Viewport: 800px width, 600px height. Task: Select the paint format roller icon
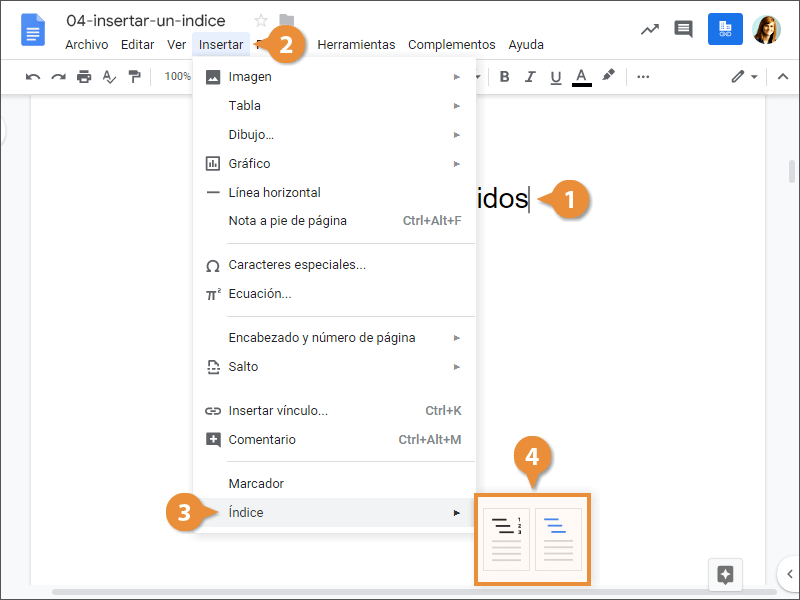coord(134,77)
